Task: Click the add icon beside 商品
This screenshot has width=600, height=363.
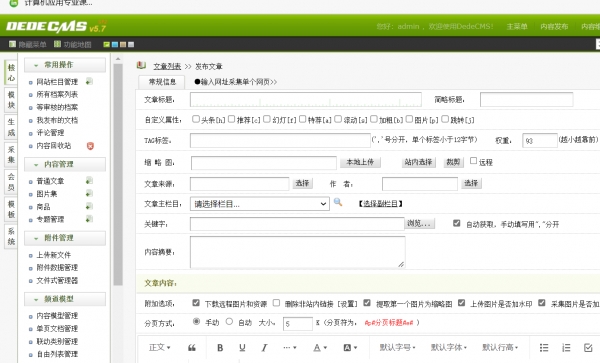Action: tap(89, 207)
